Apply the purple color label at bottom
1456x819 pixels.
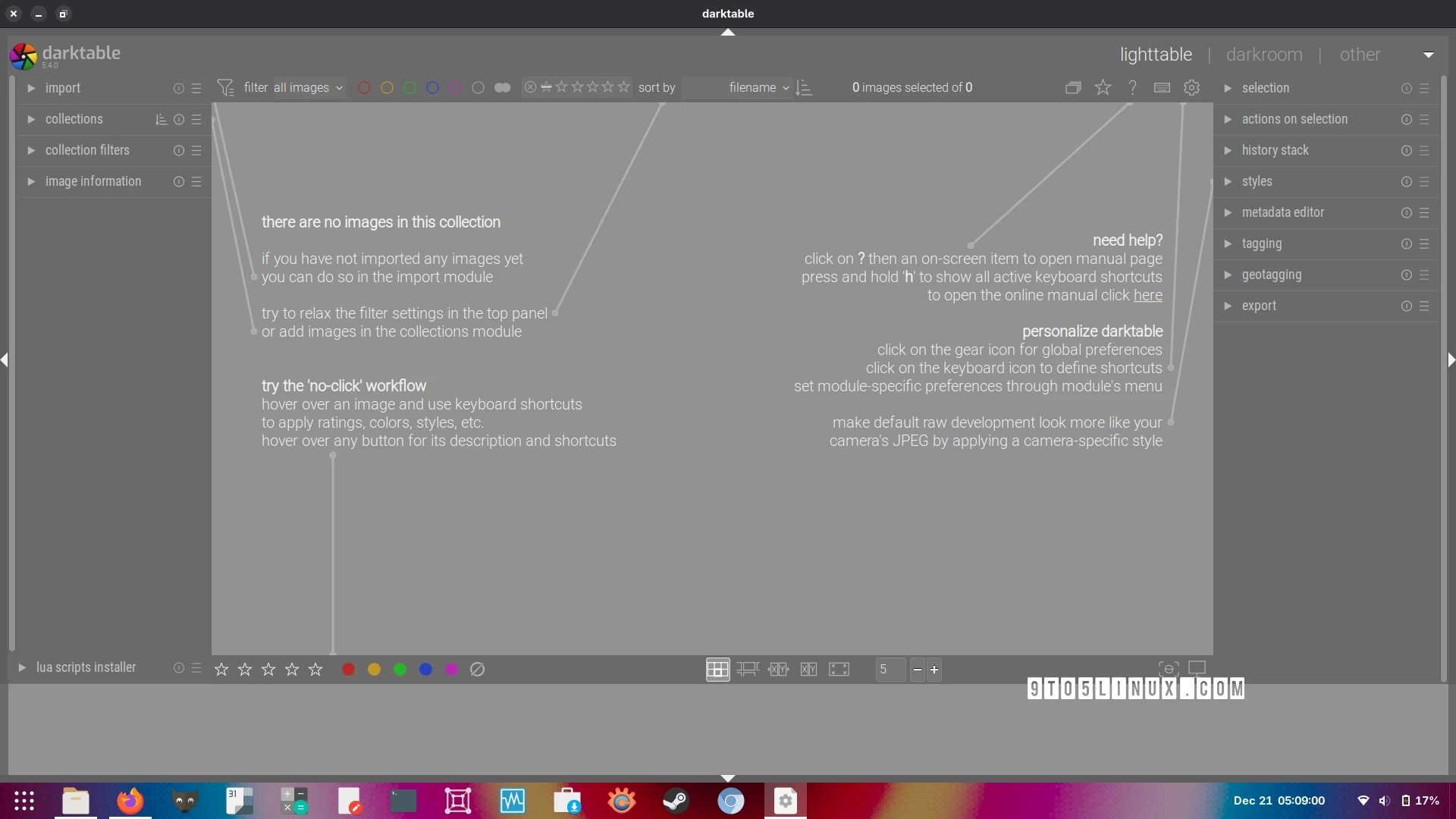point(453,670)
